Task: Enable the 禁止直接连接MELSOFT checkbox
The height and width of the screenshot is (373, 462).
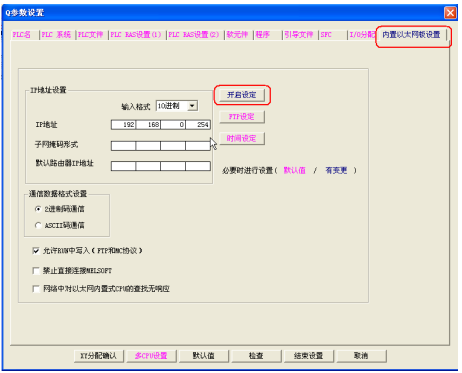Action: click(36, 271)
